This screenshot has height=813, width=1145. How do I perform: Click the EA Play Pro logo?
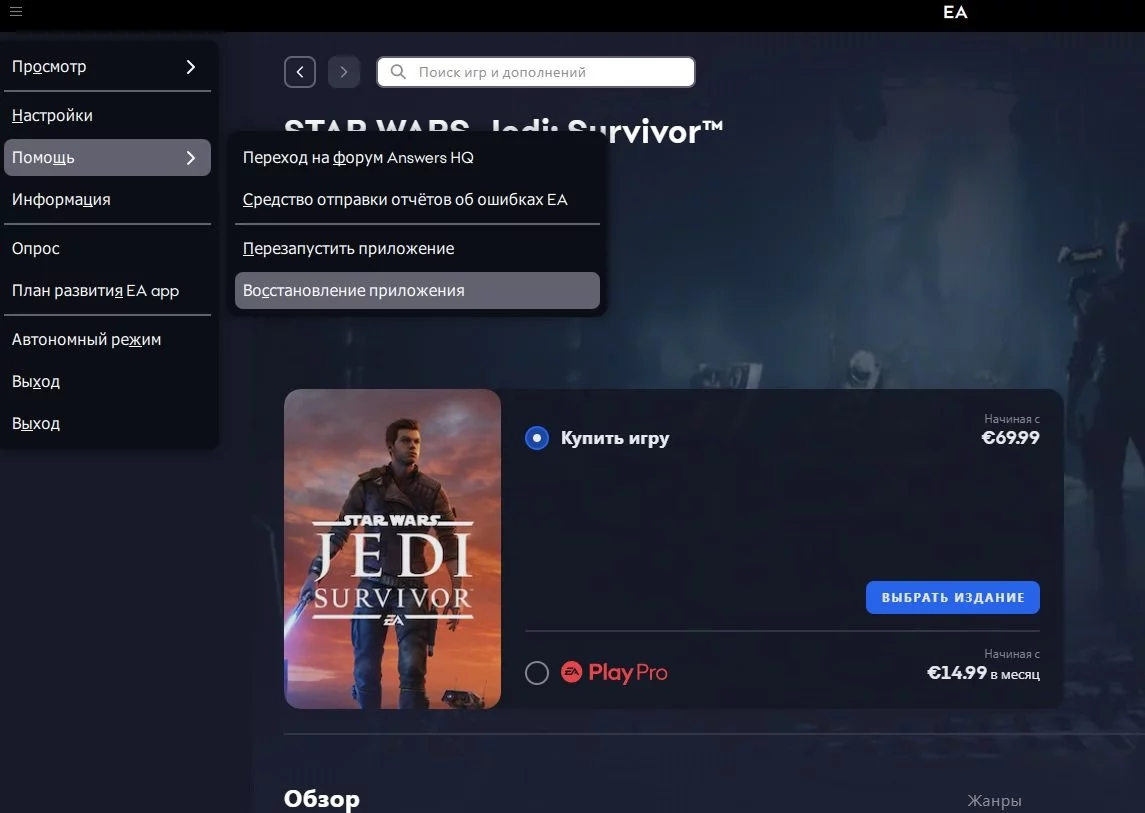pos(614,672)
